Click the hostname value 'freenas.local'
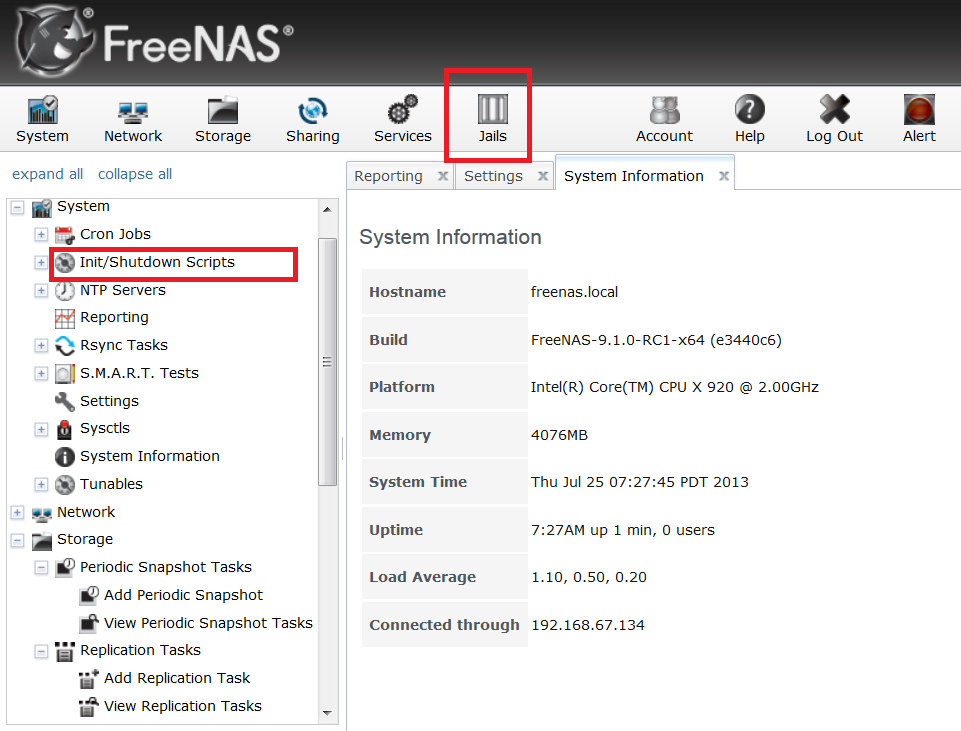The height and width of the screenshot is (731, 961). coord(574,292)
